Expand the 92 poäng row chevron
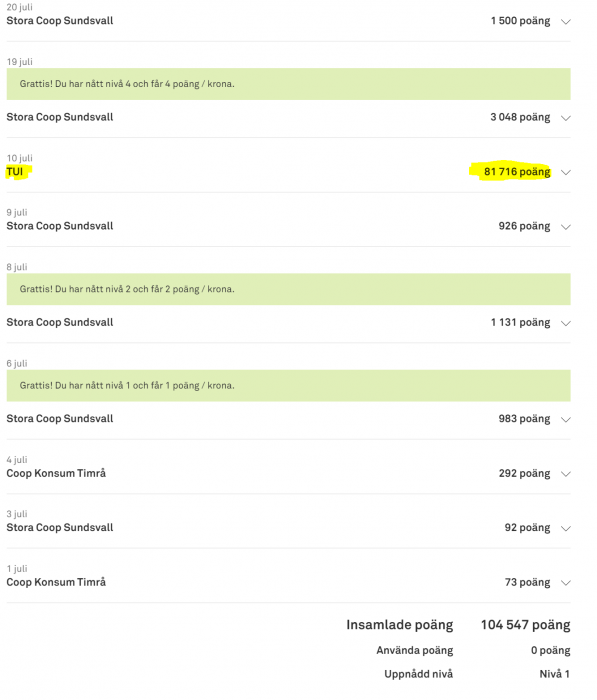This screenshot has width=597, height=700. coord(566,529)
